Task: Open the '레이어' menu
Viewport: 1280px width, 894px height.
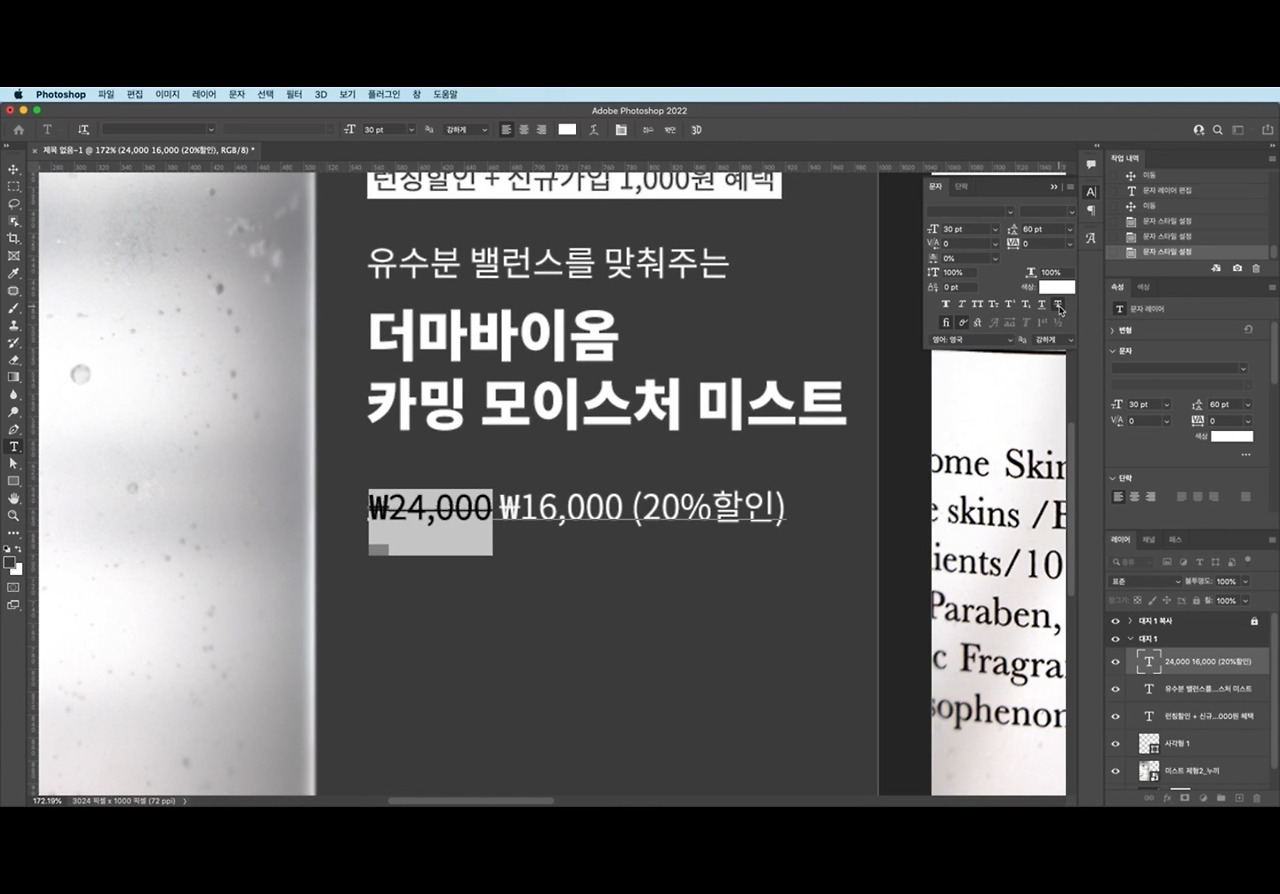Action: point(204,94)
